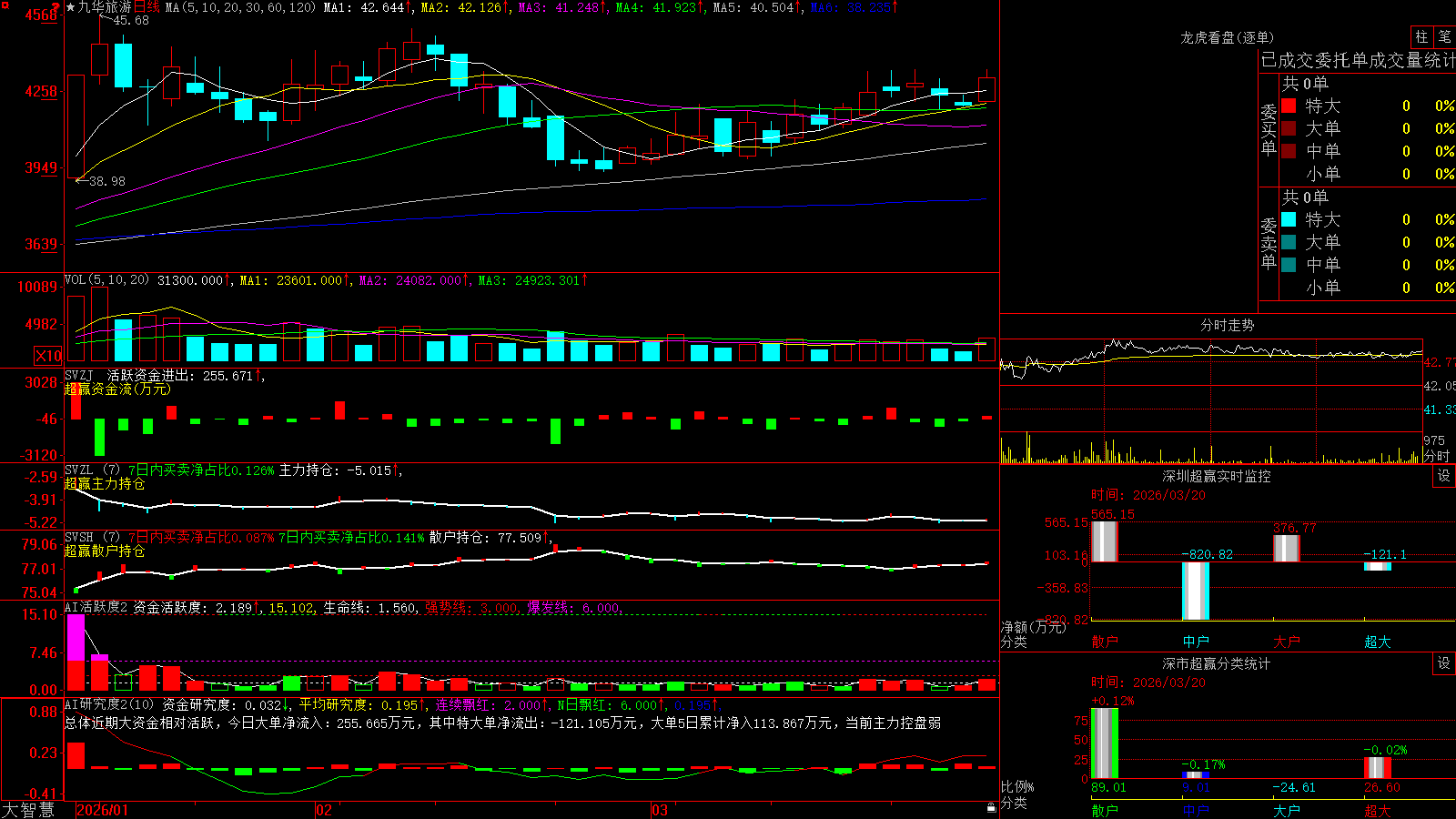This screenshot has width=1456, height=819.
Task: Click the stock name 九华旅游
Action: (105, 7)
